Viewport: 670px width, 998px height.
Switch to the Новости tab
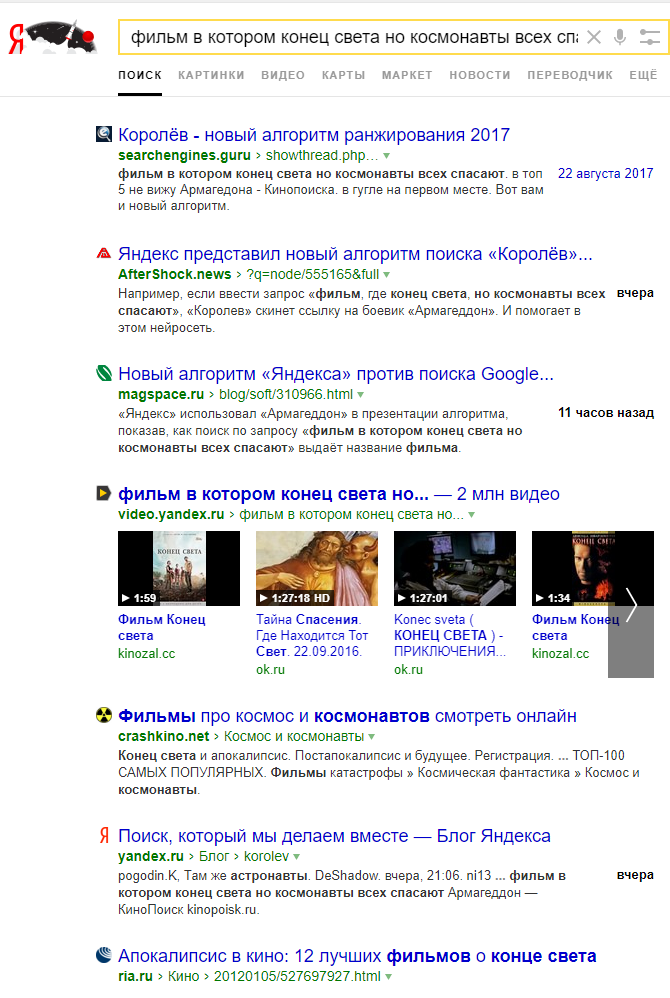point(480,75)
